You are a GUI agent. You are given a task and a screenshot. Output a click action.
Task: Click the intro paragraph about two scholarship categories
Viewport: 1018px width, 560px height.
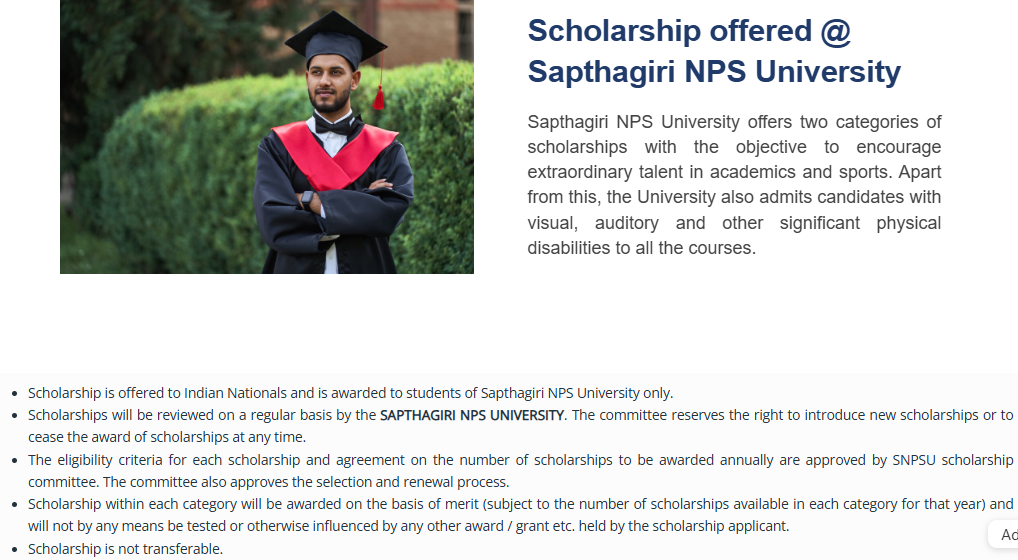click(x=734, y=185)
